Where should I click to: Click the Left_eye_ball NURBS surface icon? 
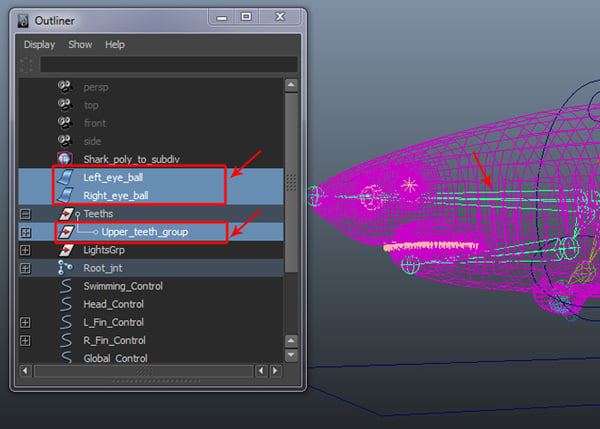[65, 177]
